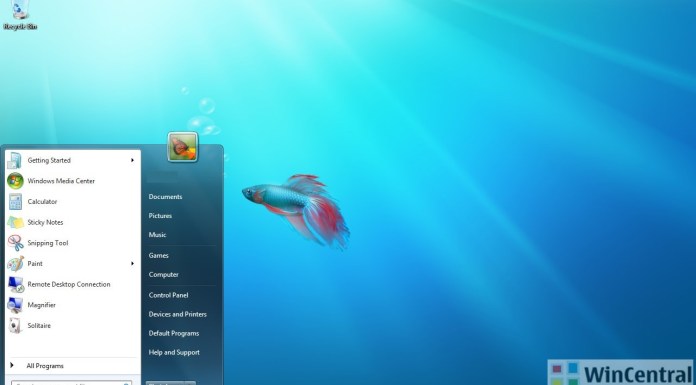Click the Calculator label
This screenshot has height=385, width=696.
pos(42,202)
